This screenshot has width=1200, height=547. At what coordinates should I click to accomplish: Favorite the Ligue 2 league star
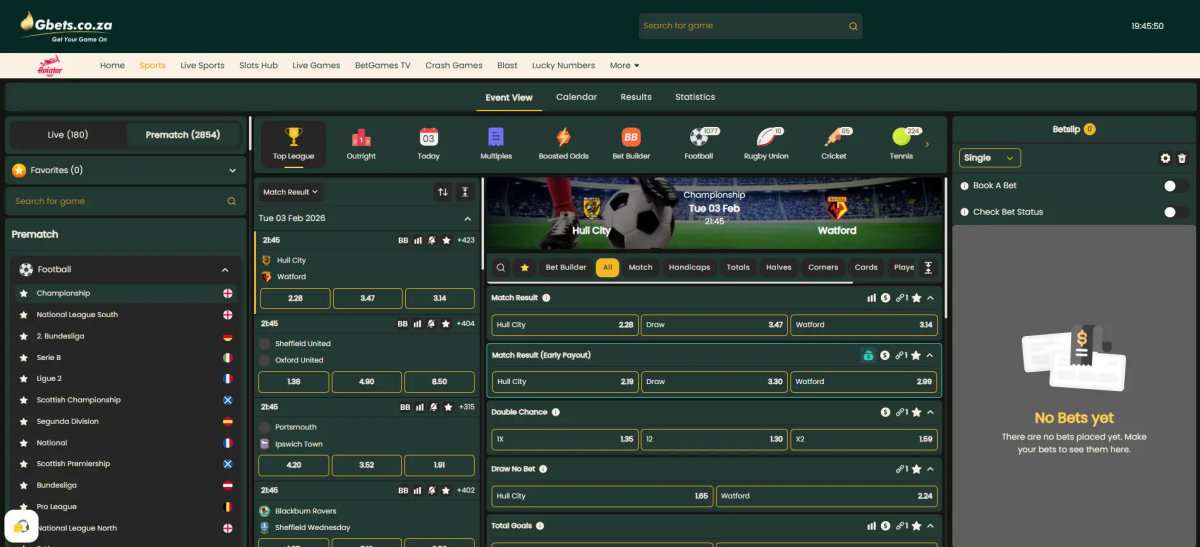coord(24,379)
